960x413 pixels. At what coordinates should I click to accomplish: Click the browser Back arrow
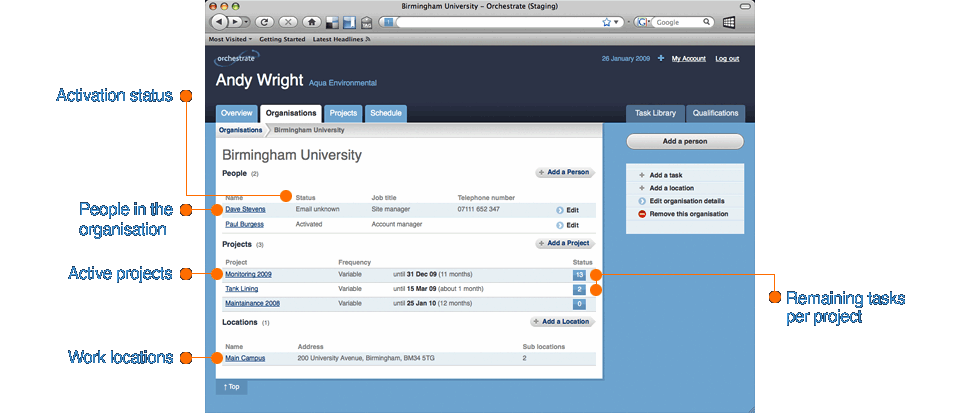coord(219,21)
